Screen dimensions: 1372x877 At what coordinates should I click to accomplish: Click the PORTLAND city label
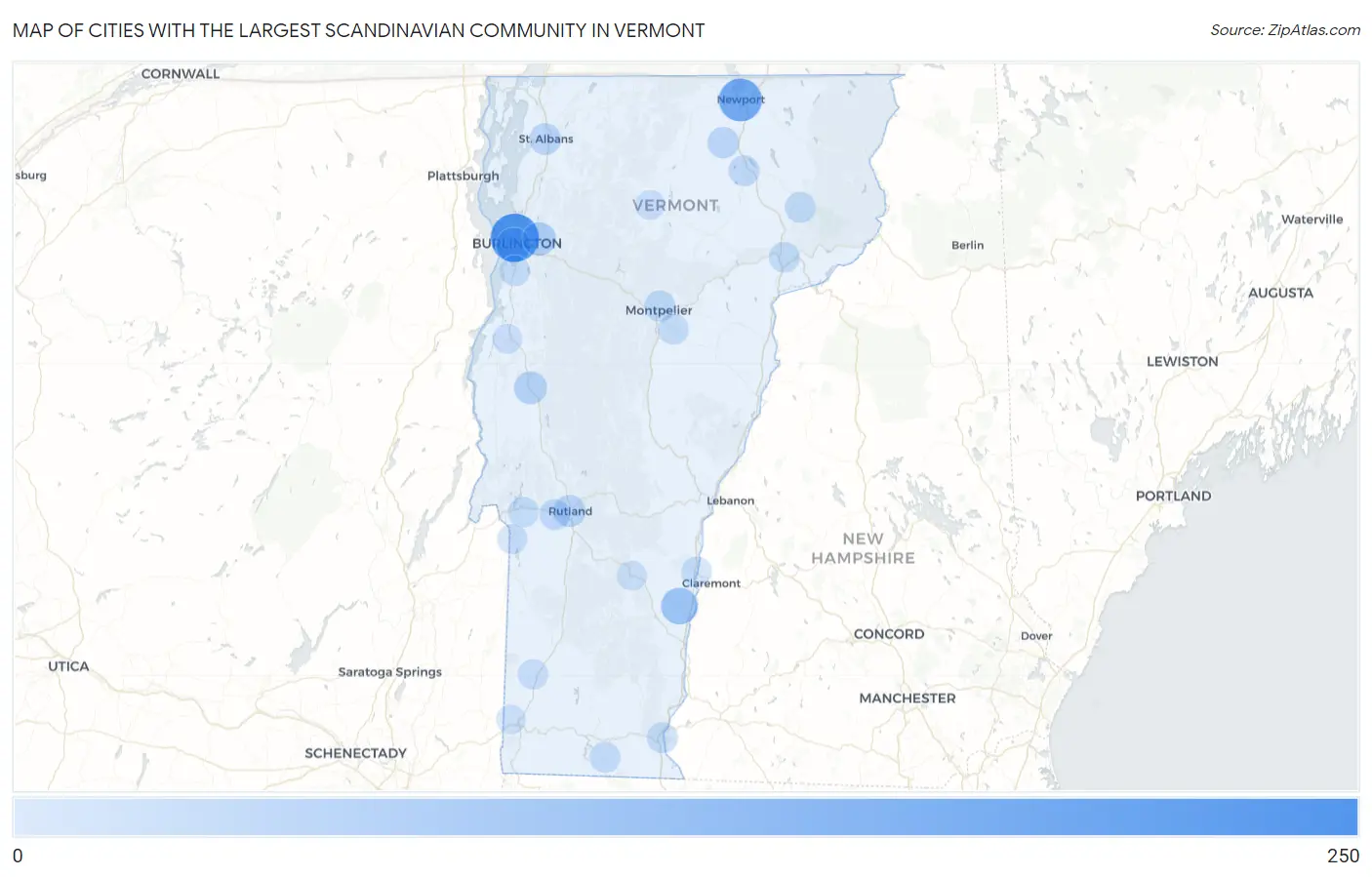point(1173,496)
